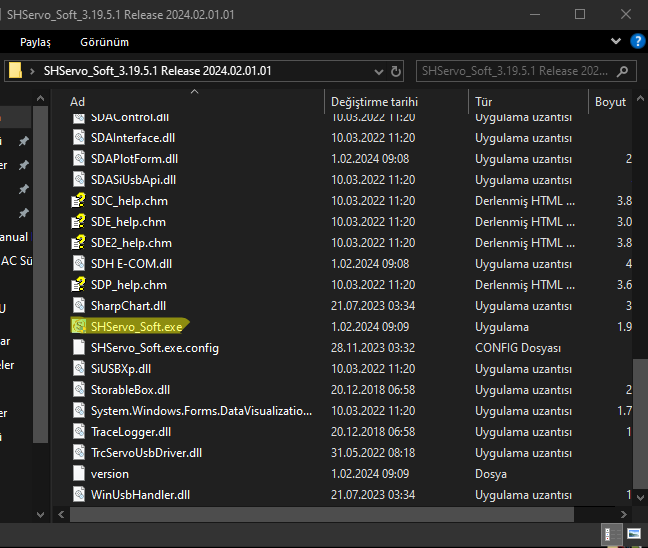The width and height of the screenshot is (648, 548).
Task: Select the TrcServoUsbDriver.dll file
Action: tap(146, 452)
